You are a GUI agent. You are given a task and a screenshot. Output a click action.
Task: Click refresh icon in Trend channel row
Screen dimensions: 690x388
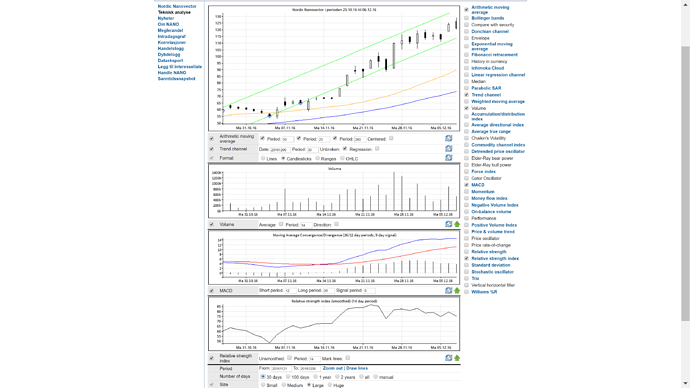pyautogui.click(x=448, y=148)
